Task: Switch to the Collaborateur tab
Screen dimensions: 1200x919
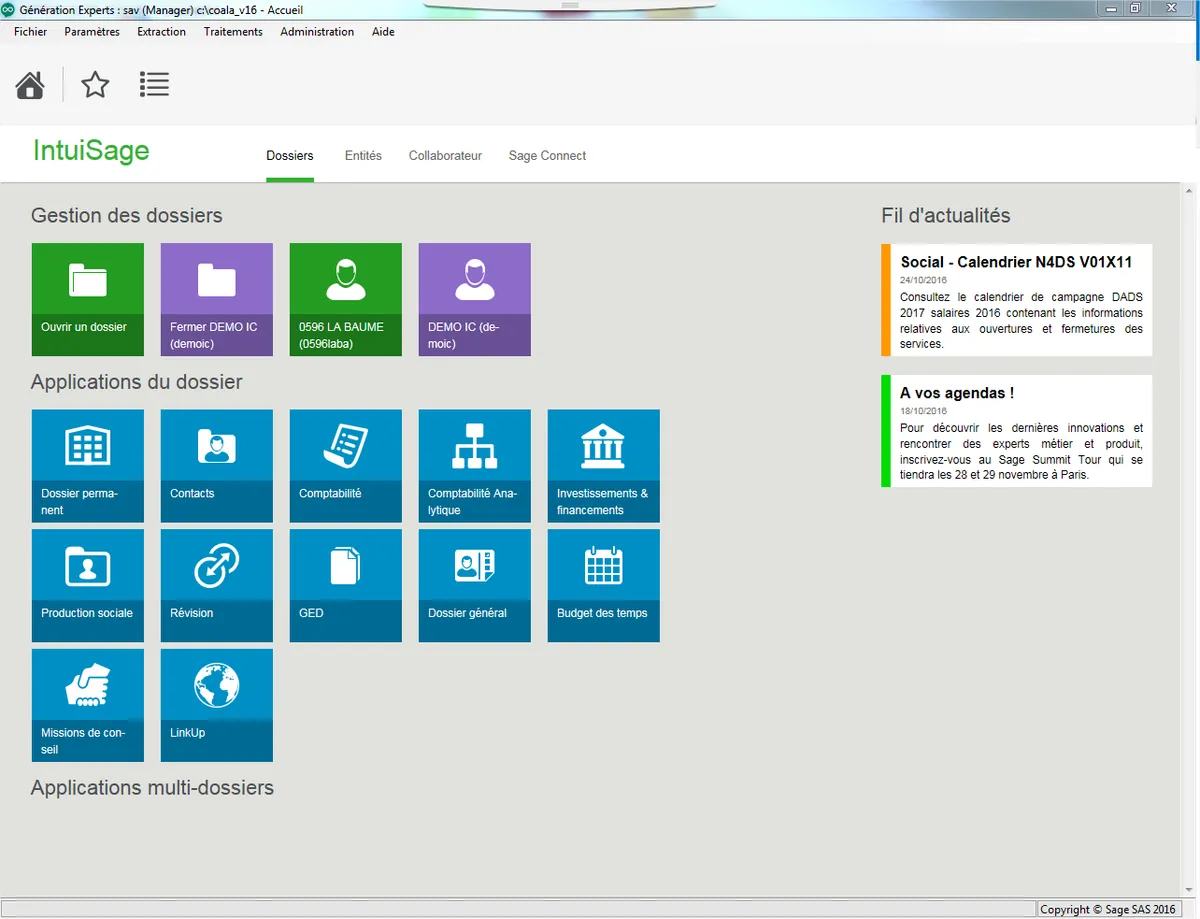Action: (445, 156)
